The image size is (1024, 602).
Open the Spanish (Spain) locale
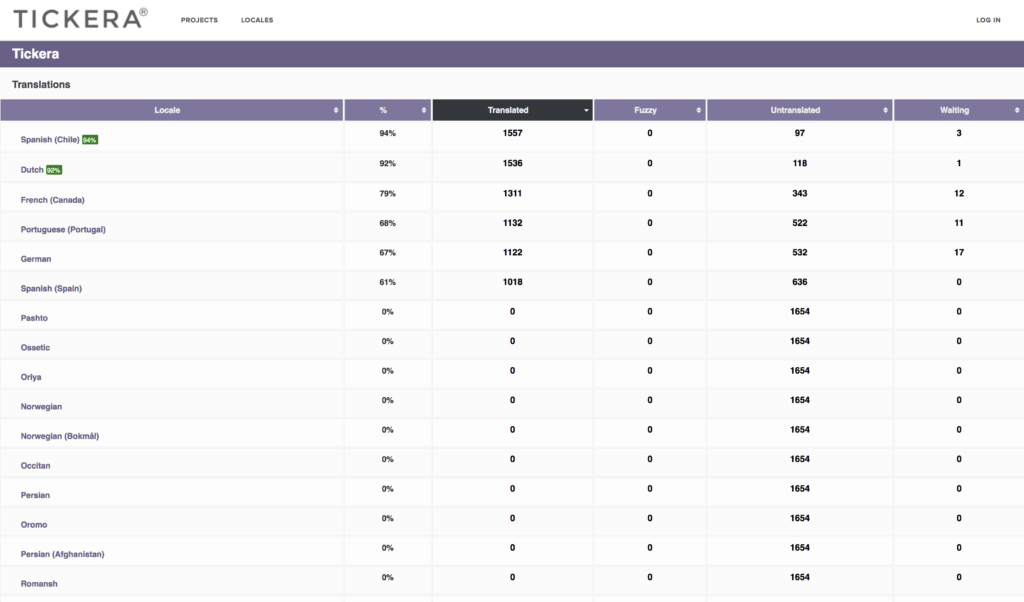point(51,288)
